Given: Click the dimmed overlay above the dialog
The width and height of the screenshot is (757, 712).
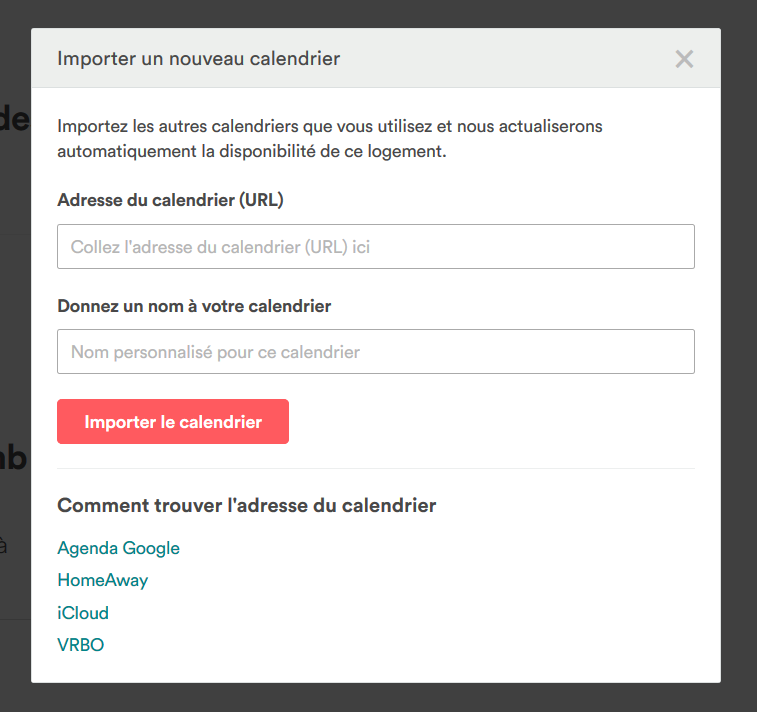Looking at the screenshot, I should [378, 14].
